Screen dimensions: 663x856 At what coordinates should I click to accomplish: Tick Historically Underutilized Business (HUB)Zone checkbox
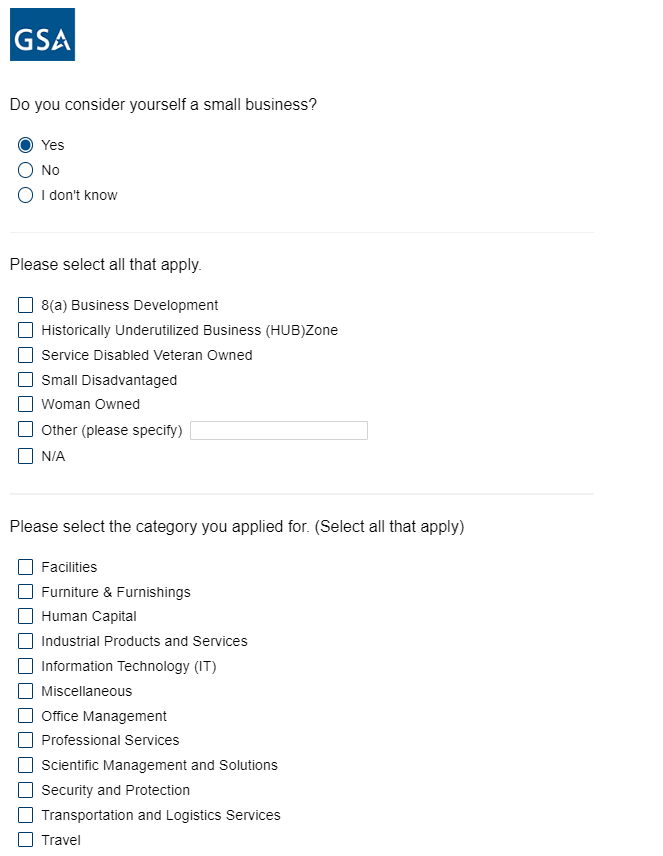[26, 330]
